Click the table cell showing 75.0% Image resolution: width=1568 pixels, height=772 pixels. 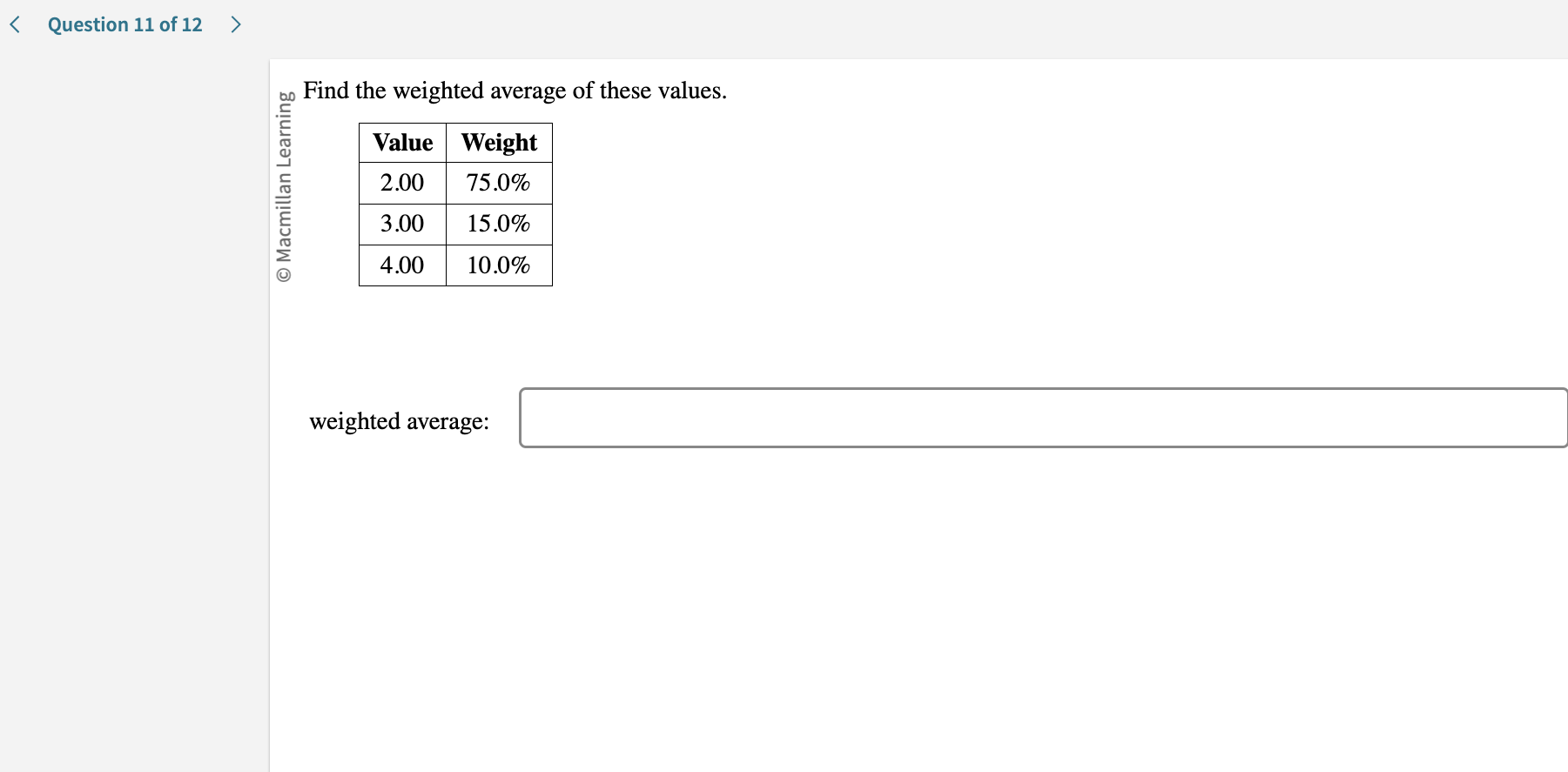498,183
